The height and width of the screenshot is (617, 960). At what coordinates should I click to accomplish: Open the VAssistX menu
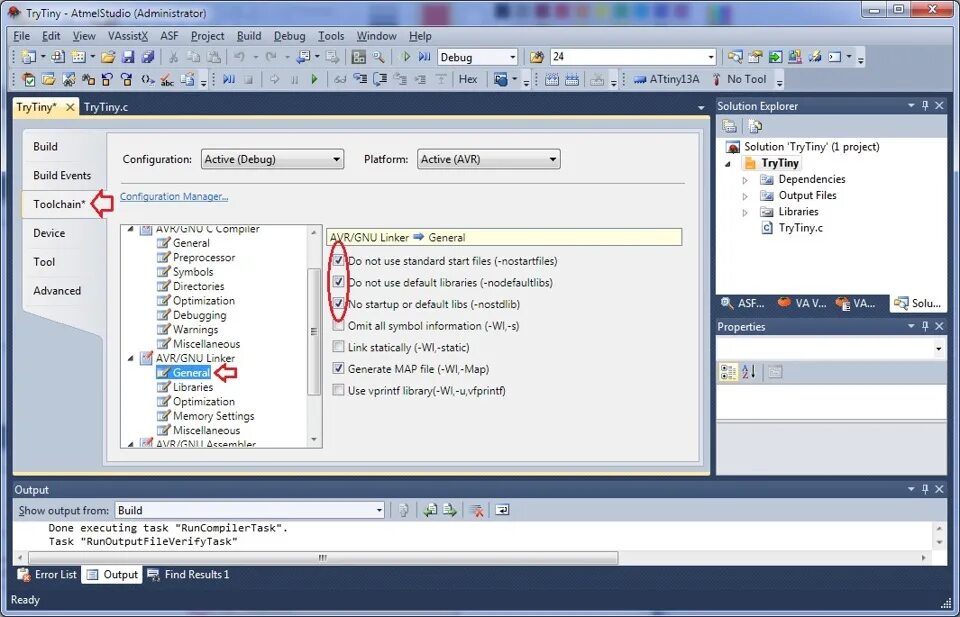point(128,36)
